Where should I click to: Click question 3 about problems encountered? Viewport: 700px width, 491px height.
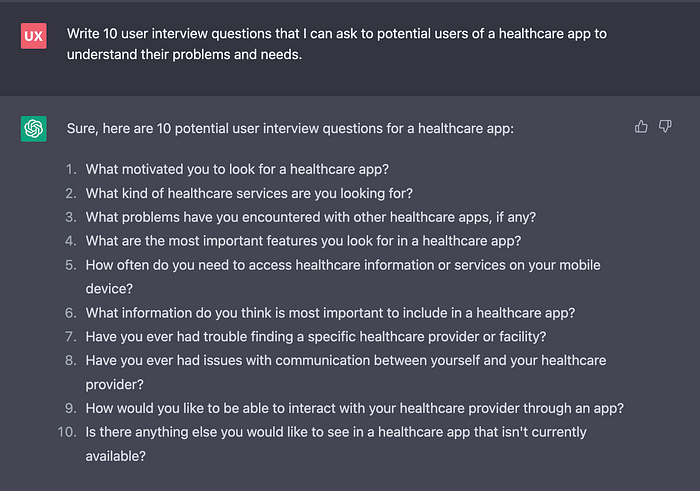pyautogui.click(x=311, y=217)
